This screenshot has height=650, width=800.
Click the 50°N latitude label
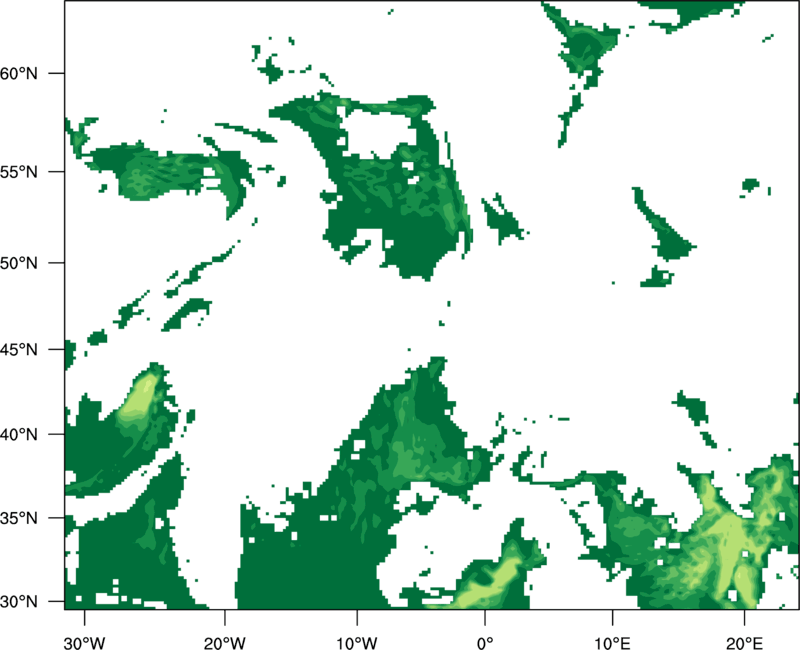point(19,263)
